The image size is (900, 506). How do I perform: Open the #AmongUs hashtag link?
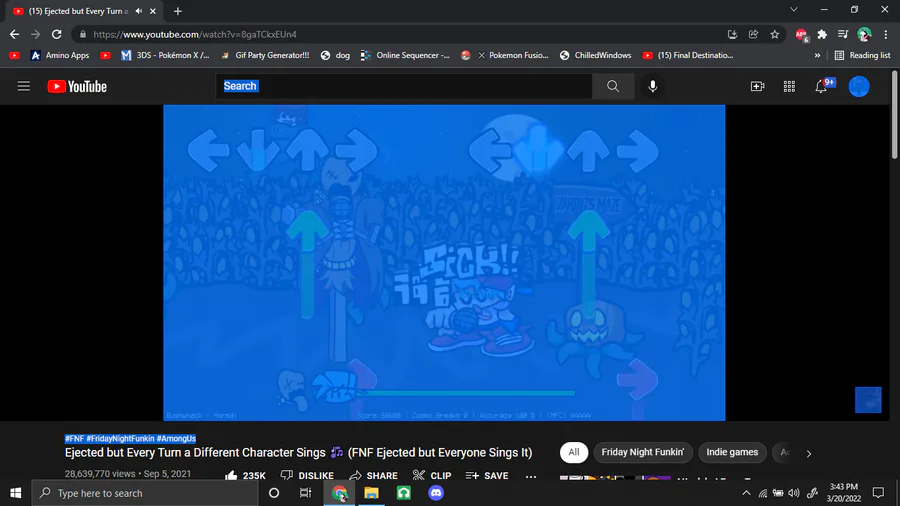point(176,438)
